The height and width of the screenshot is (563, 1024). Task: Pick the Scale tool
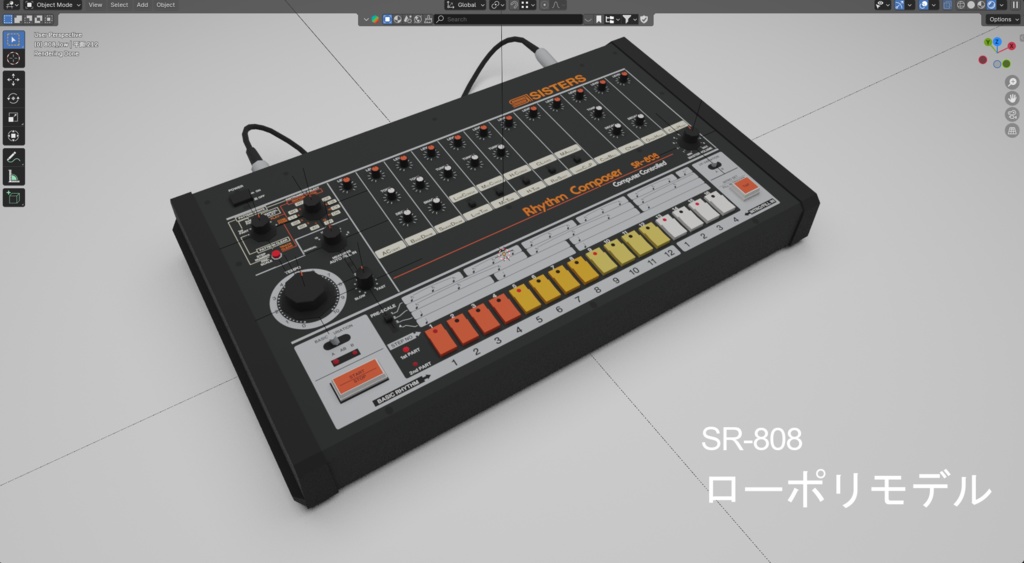click(13, 118)
